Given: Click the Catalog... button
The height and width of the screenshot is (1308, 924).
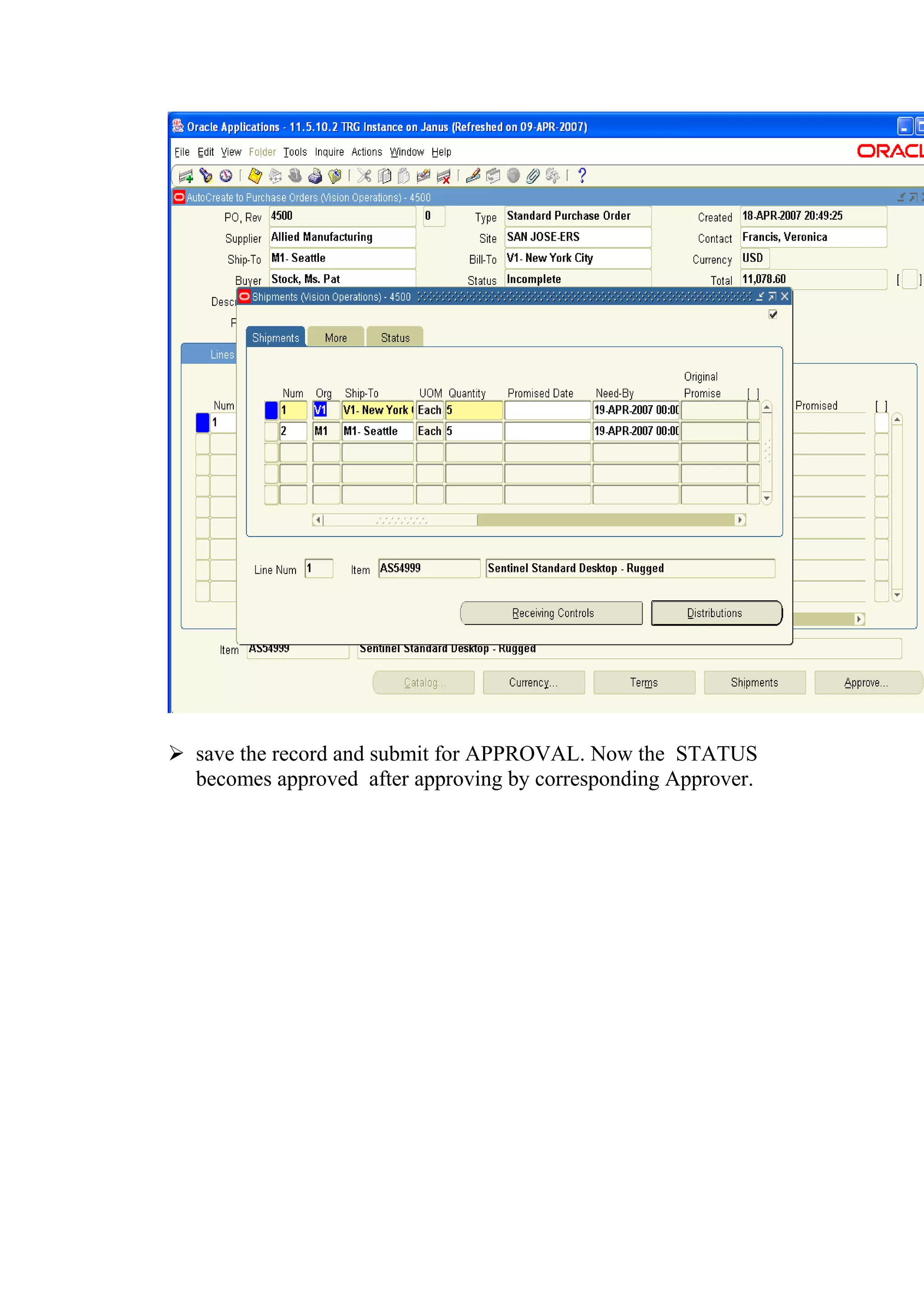Looking at the screenshot, I should tap(424, 682).
